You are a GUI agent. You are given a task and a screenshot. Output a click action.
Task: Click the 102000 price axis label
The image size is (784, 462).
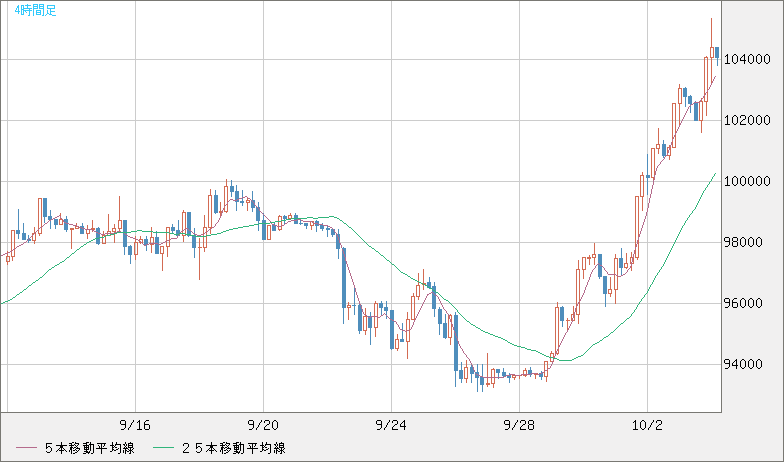[x=749, y=121]
